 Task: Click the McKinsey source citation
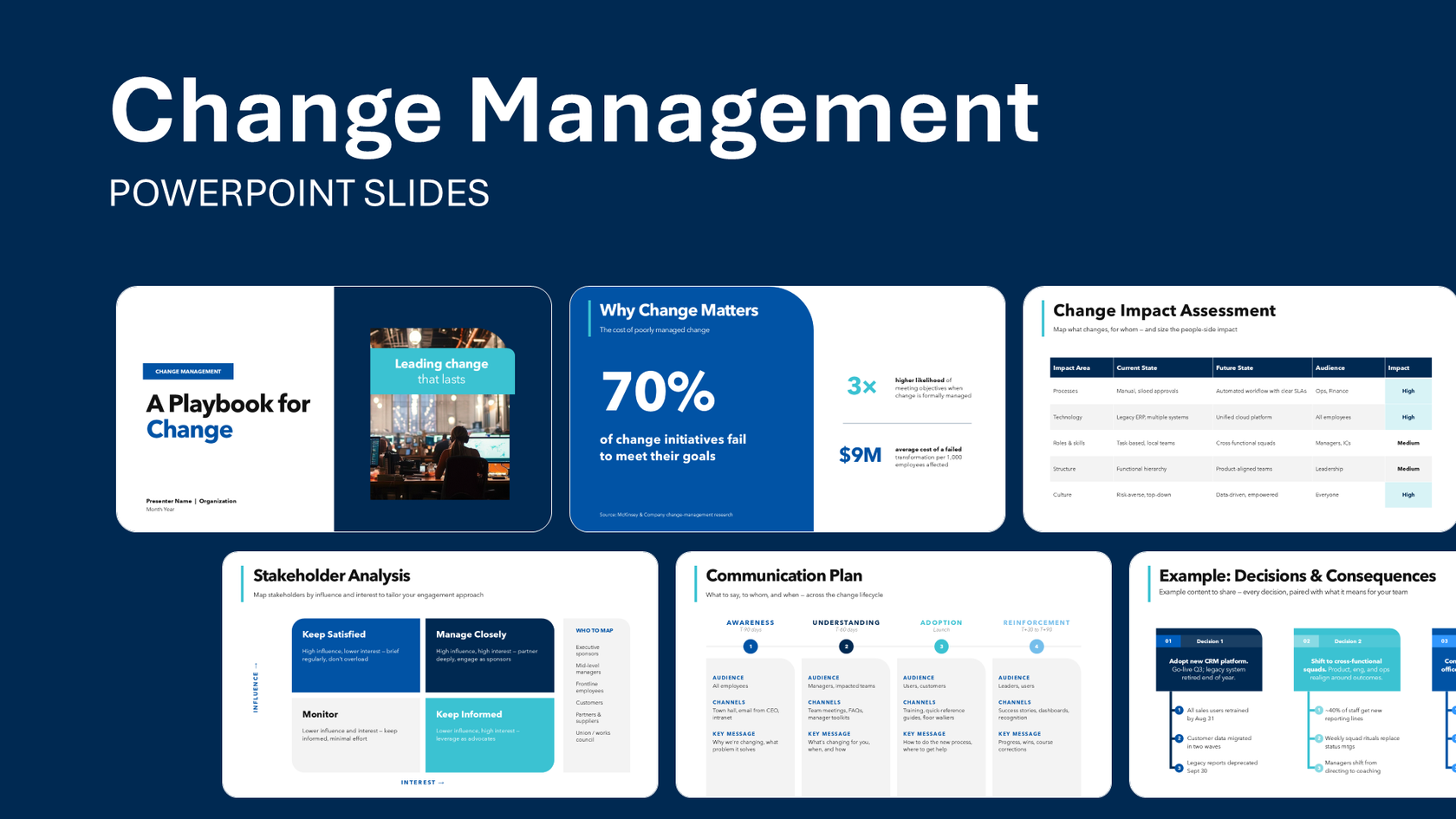click(x=666, y=514)
